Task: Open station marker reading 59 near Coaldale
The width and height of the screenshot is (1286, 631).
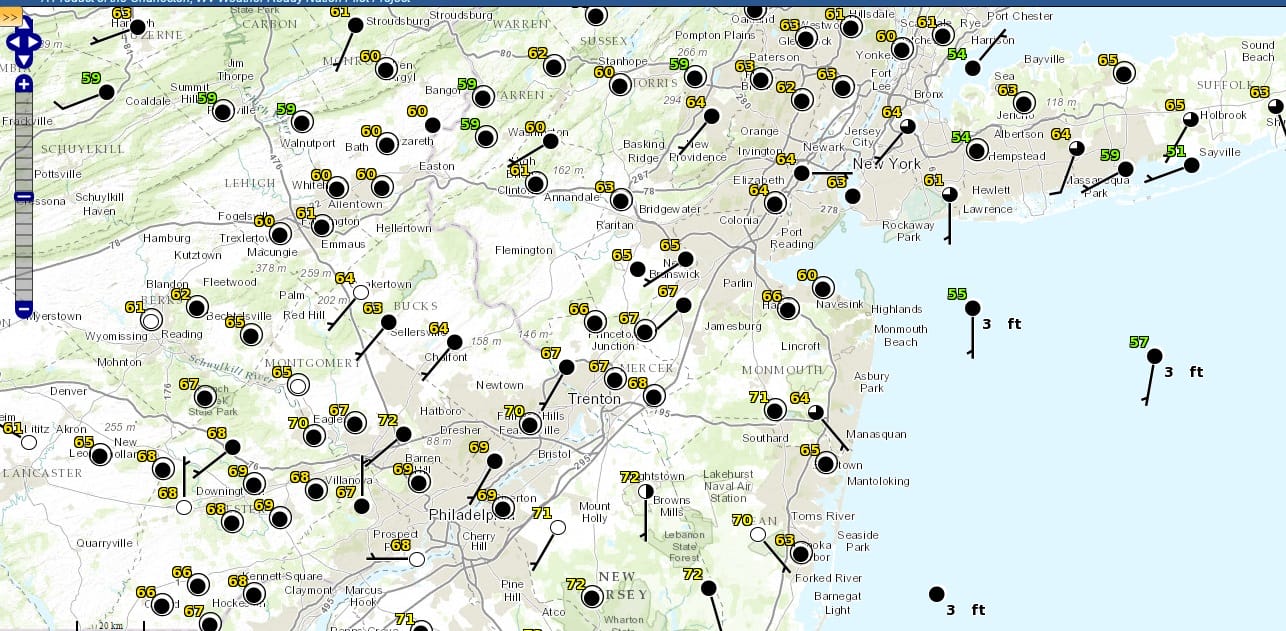Action: pos(106,92)
